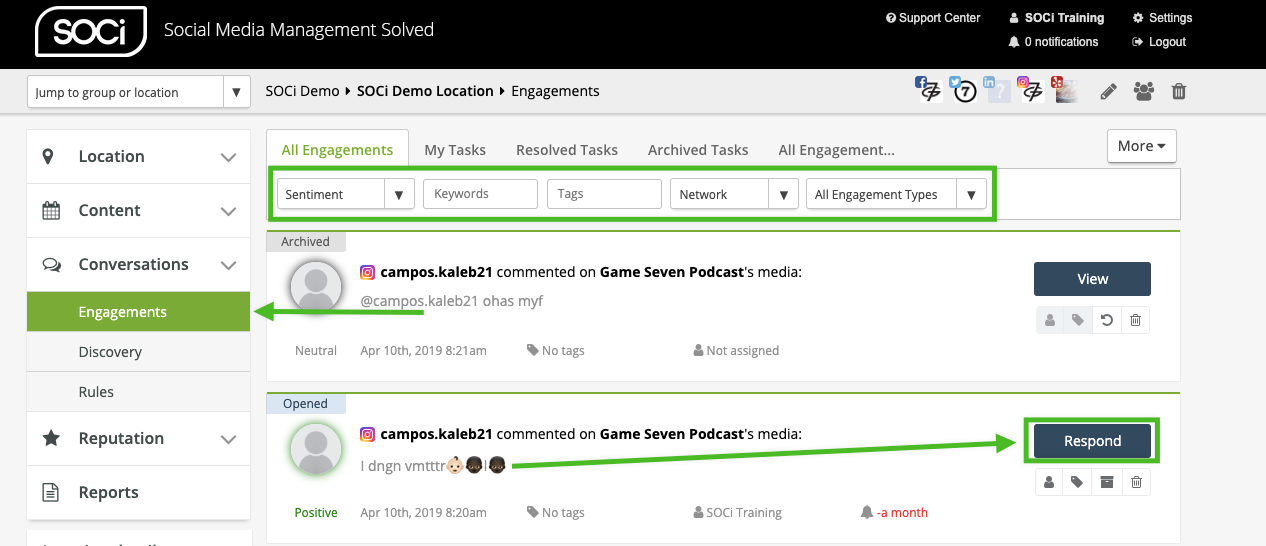Click the SOCi logo
The height and width of the screenshot is (546, 1266).
[x=89, y=30]
